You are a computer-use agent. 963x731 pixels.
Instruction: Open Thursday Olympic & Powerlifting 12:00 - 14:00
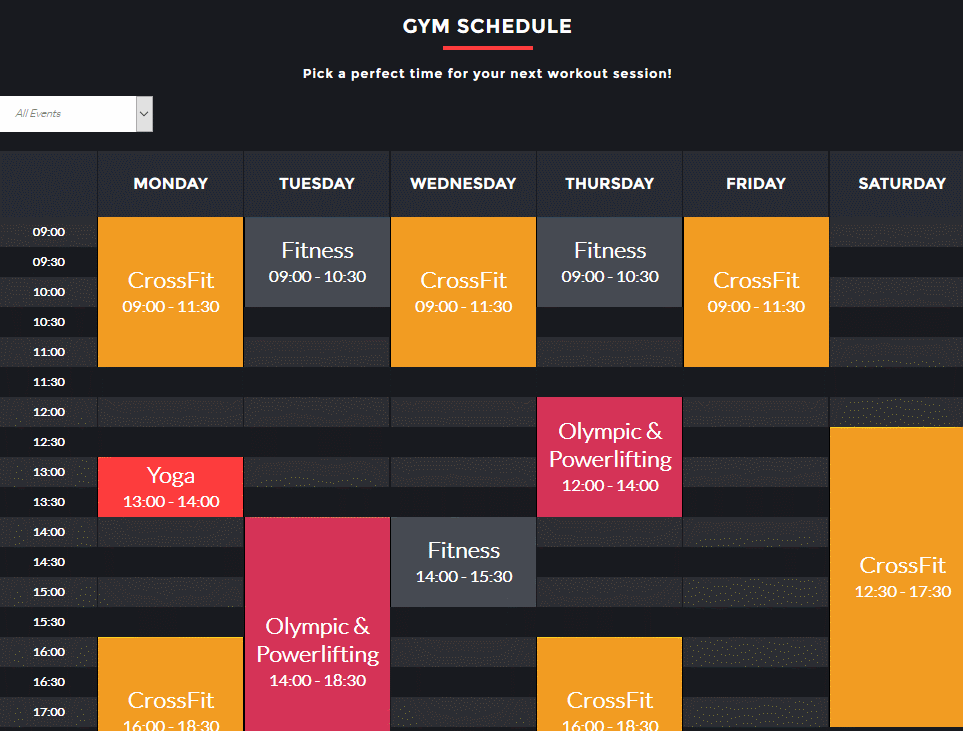tap(610, 457)
